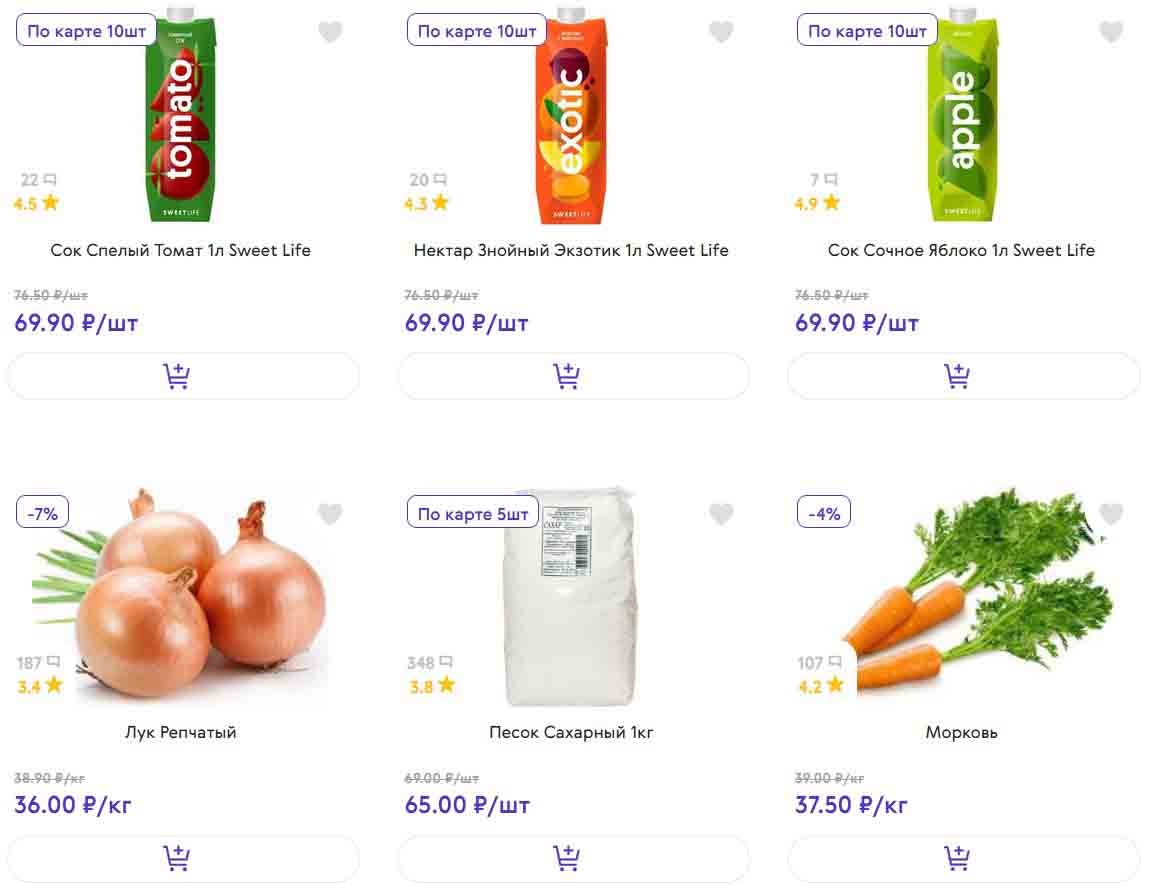
Task: Open the sugar bag product image
Action: pos(571,598)
